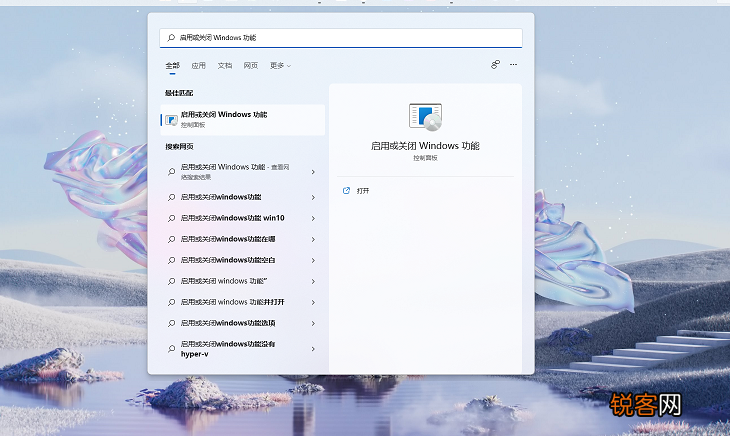Click search icon beside 启用或关闭windows功能选项
Image resolution: width=730 pixels, height=436 pixels.
click(171, 323)
